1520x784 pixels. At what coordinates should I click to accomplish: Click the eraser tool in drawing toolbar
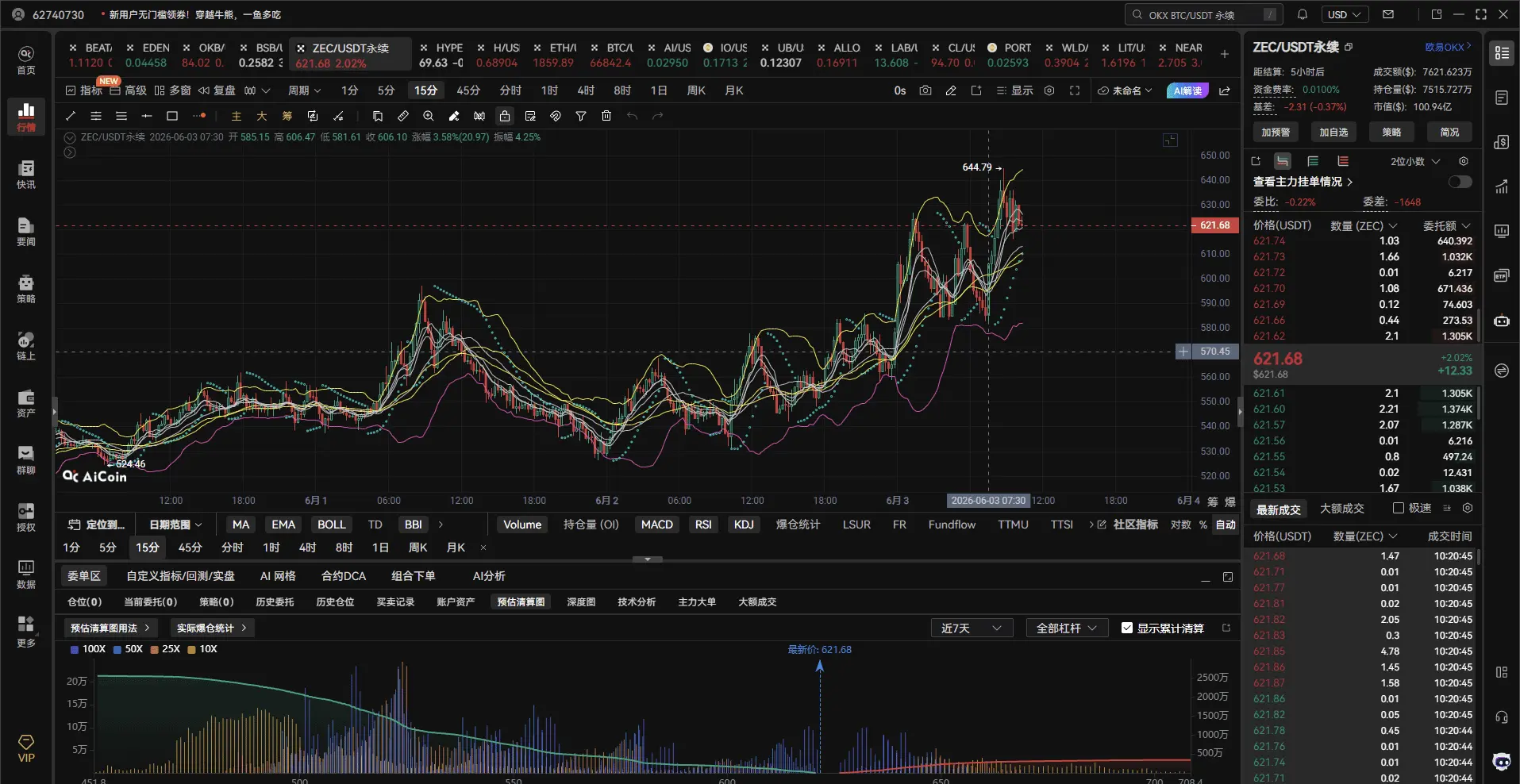[x=454, y=116]
